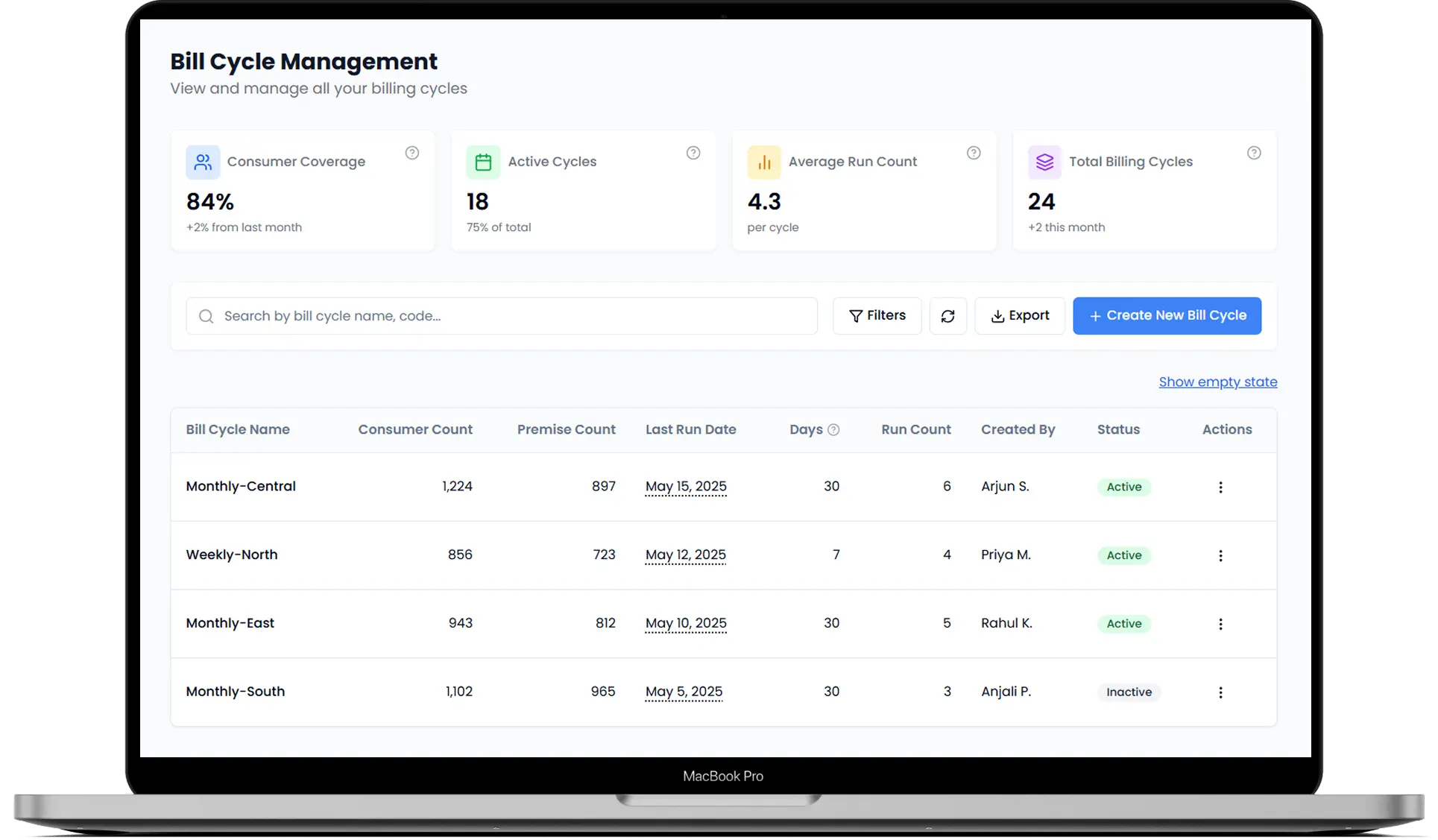The height and width of the screenshot is (840, 1438).
Task: Click the May 15, 2025 last run date
Action: (x=686, y=487)
